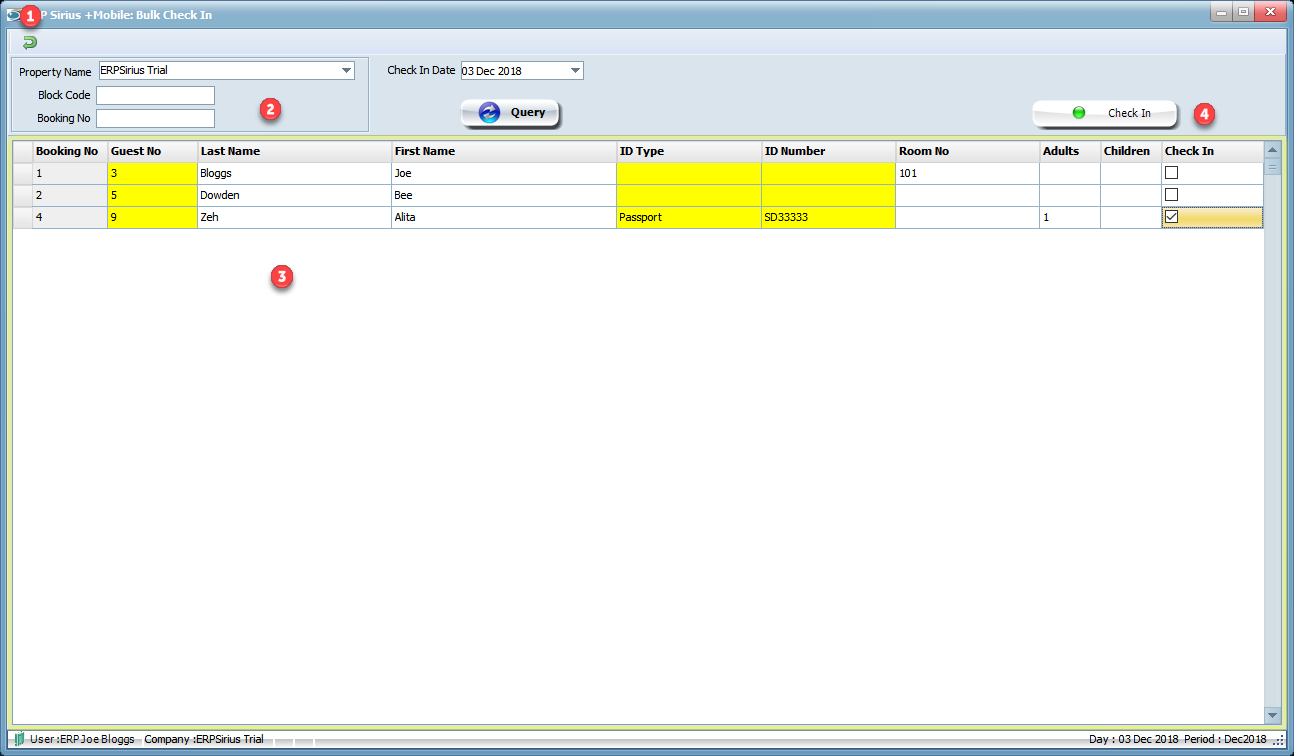
Task: Click the Guest No column header
Action: tap(152, 151)
